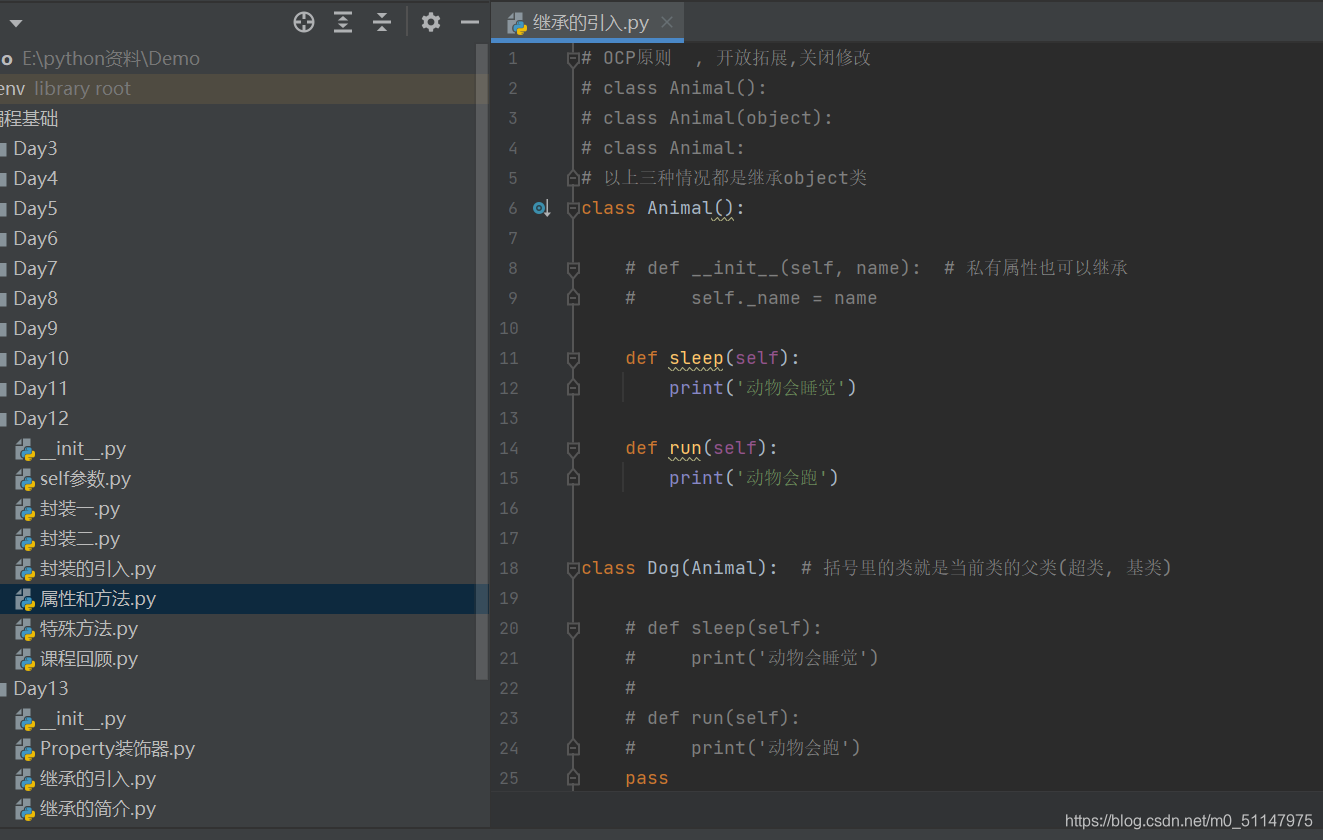
Task: Click Python file icon of 课程回顾.py
Action: pos(25,659)
